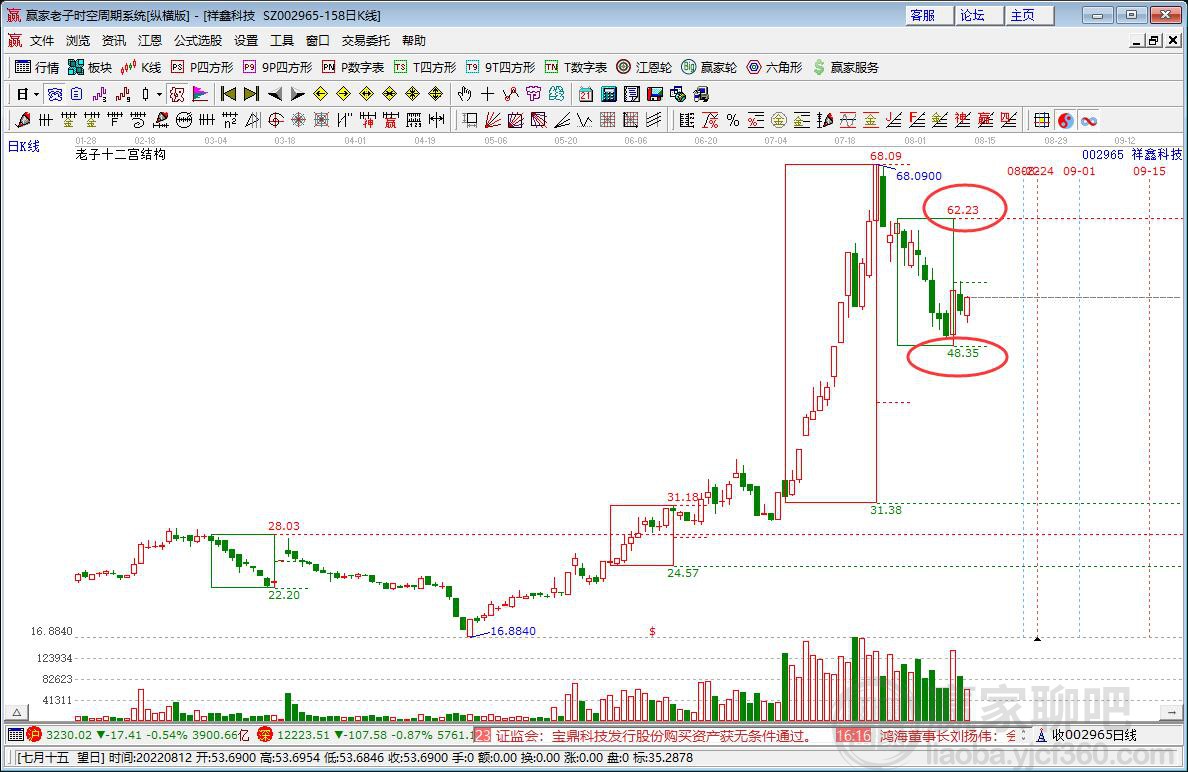This screenshot has height=772, width=1188.
Task: Open the calculator icon
Action: pos(608,94)
